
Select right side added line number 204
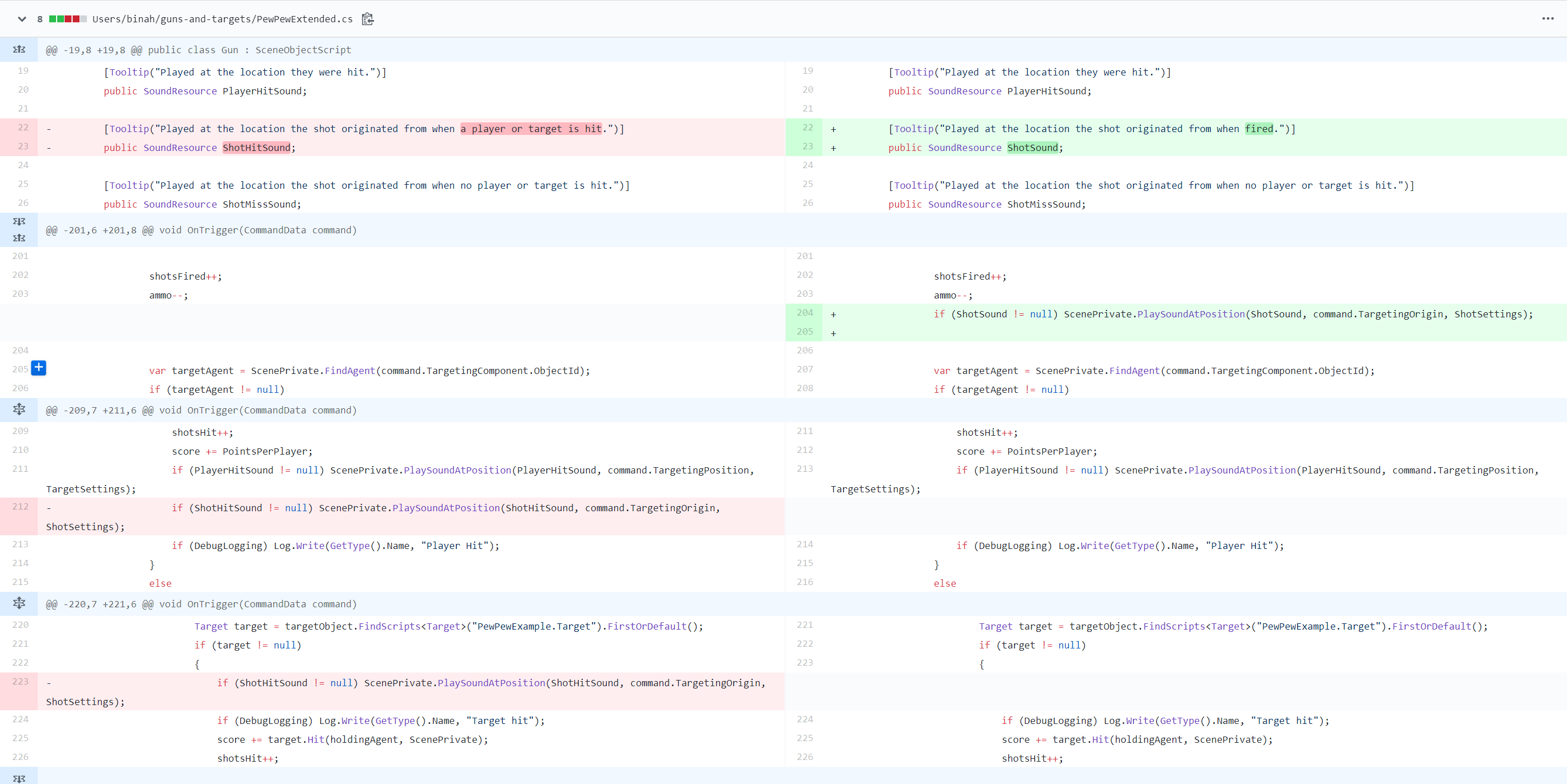(x=804, y=313)
